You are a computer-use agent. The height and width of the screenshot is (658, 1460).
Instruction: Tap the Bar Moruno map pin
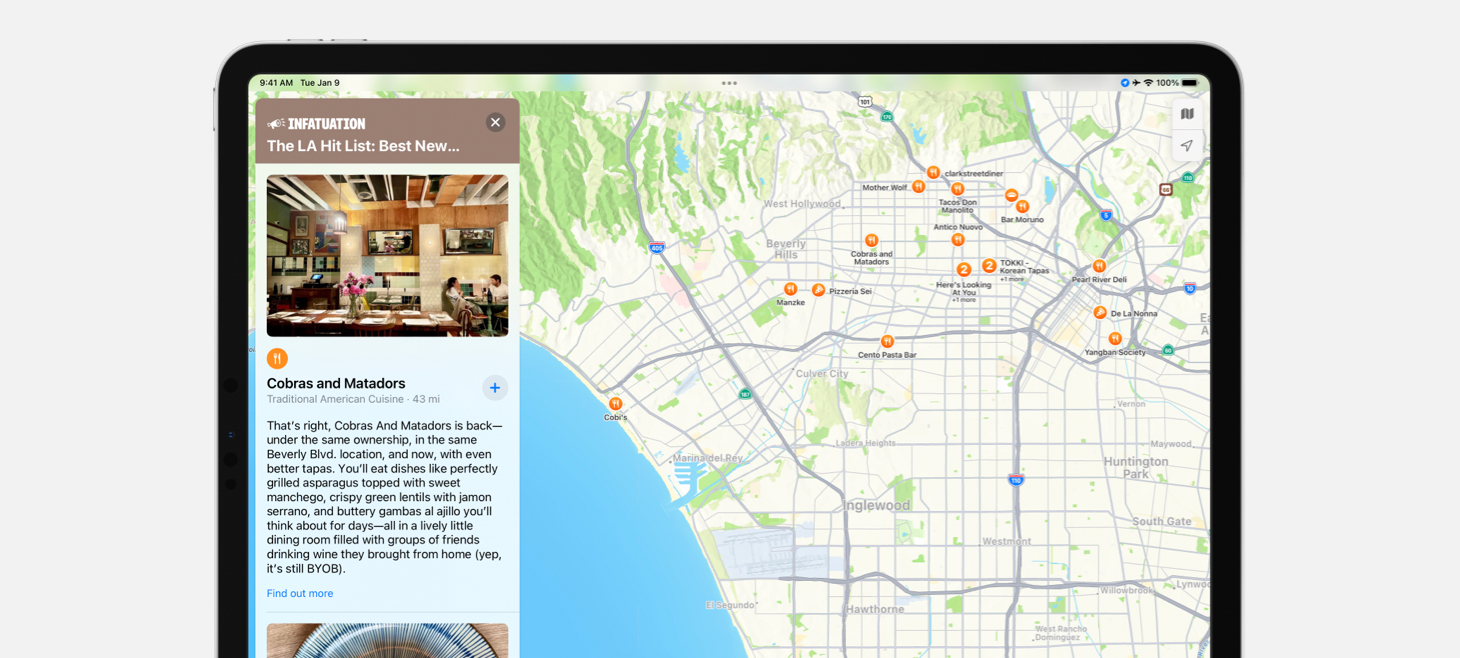[x=1022, y=207]
